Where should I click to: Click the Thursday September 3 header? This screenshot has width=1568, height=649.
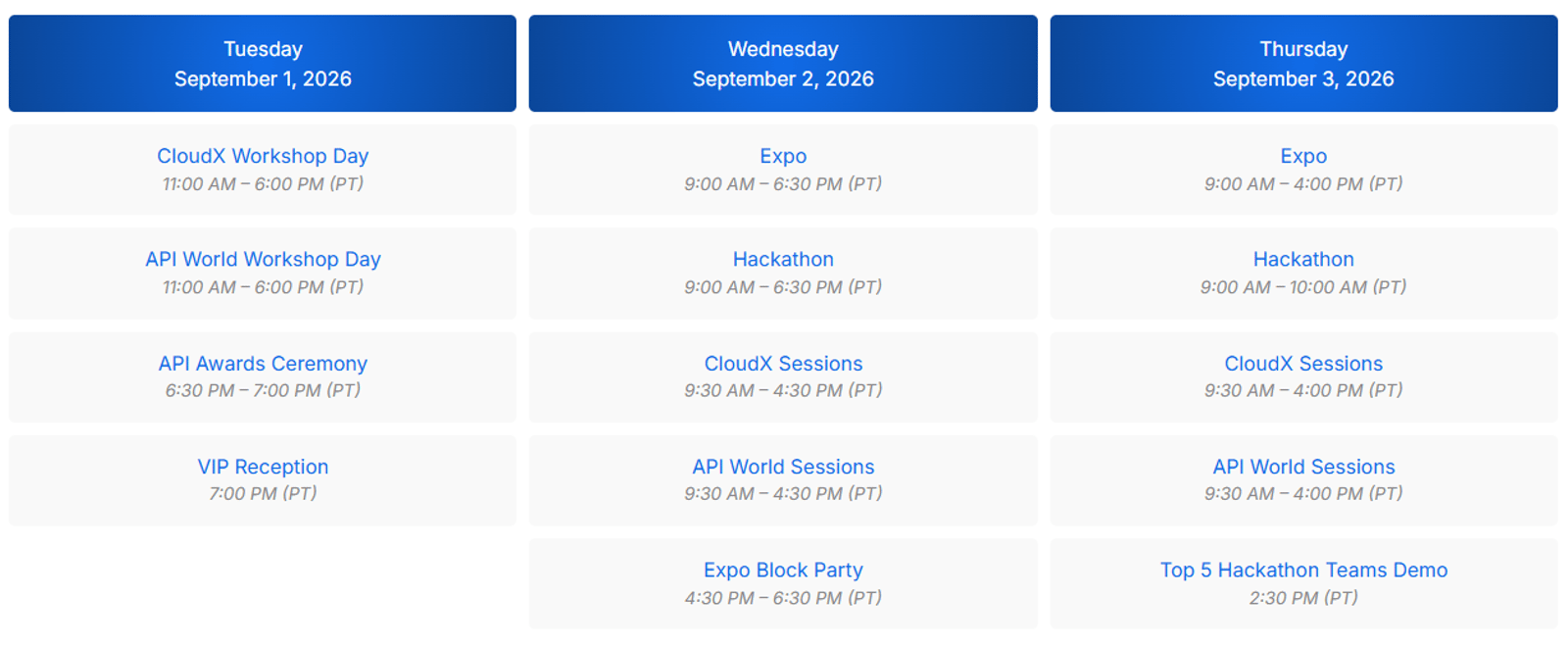point(1303,64)
